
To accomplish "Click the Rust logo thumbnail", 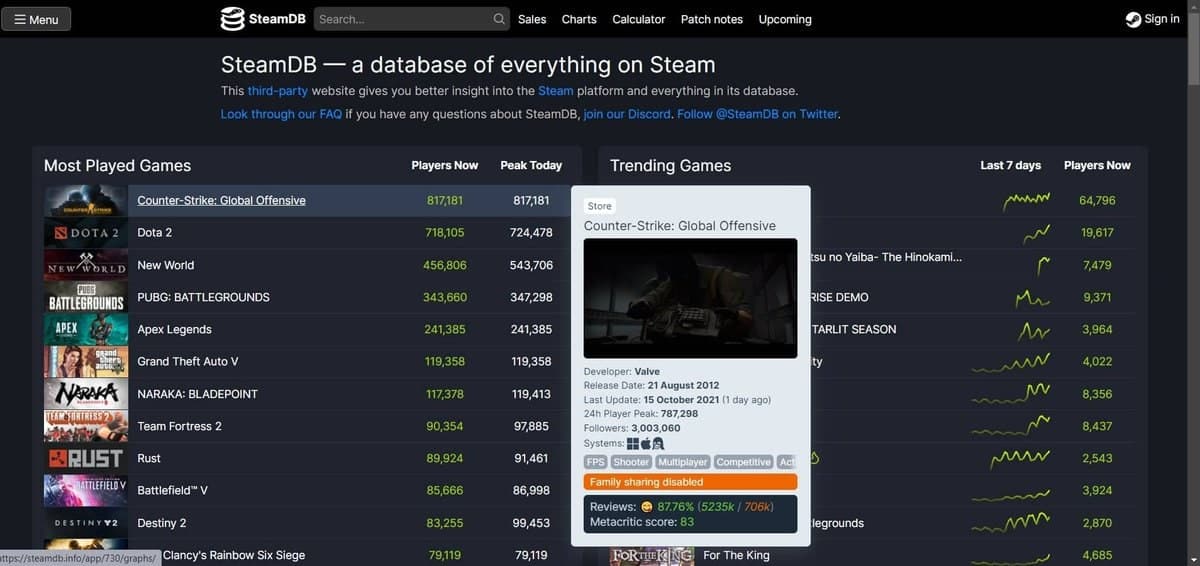I will pyautogui.click(x=86, y=458).
